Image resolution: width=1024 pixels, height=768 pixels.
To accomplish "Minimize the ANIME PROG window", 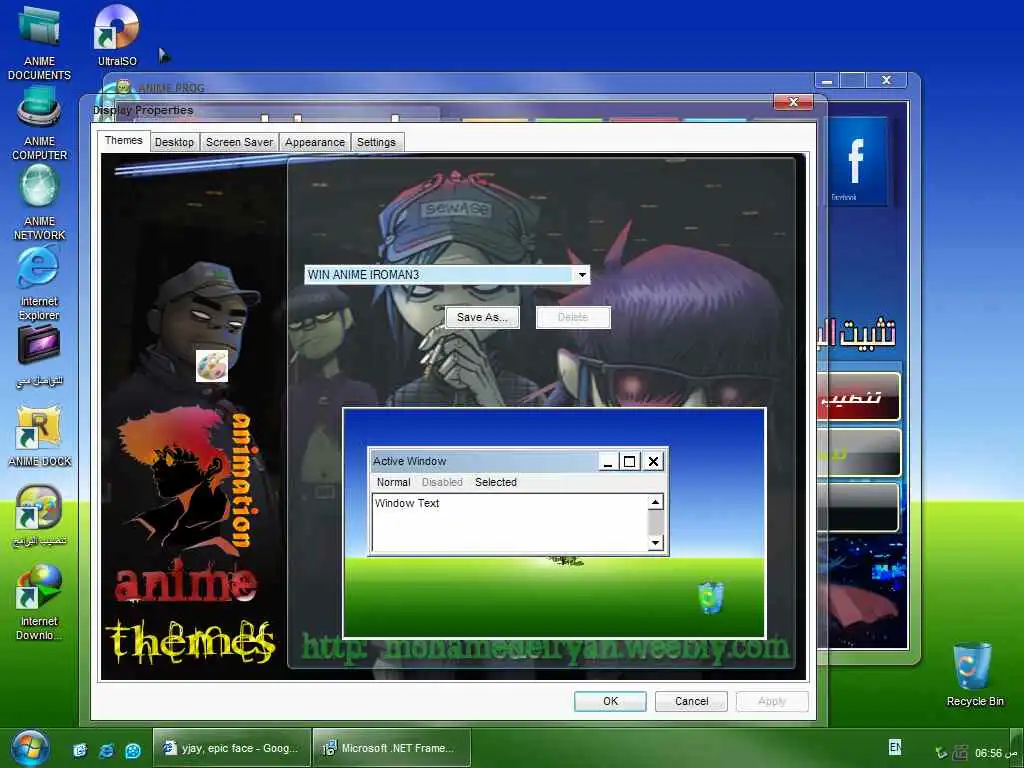I will (x=827, y=81).
